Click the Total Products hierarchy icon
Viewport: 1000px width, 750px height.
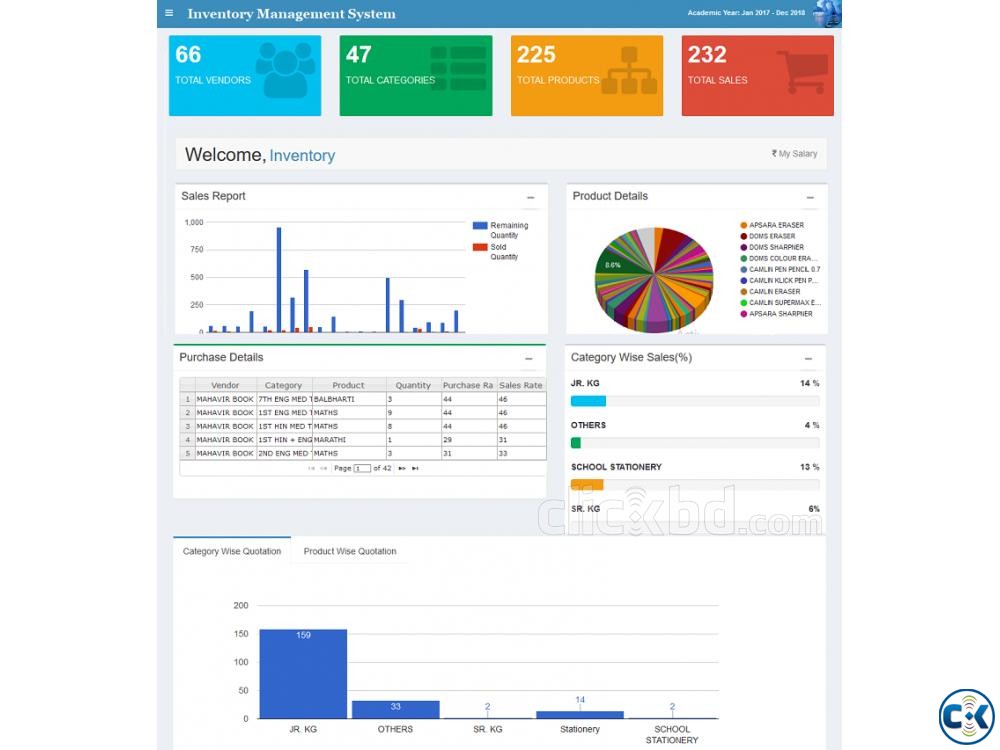coord(629,70)
